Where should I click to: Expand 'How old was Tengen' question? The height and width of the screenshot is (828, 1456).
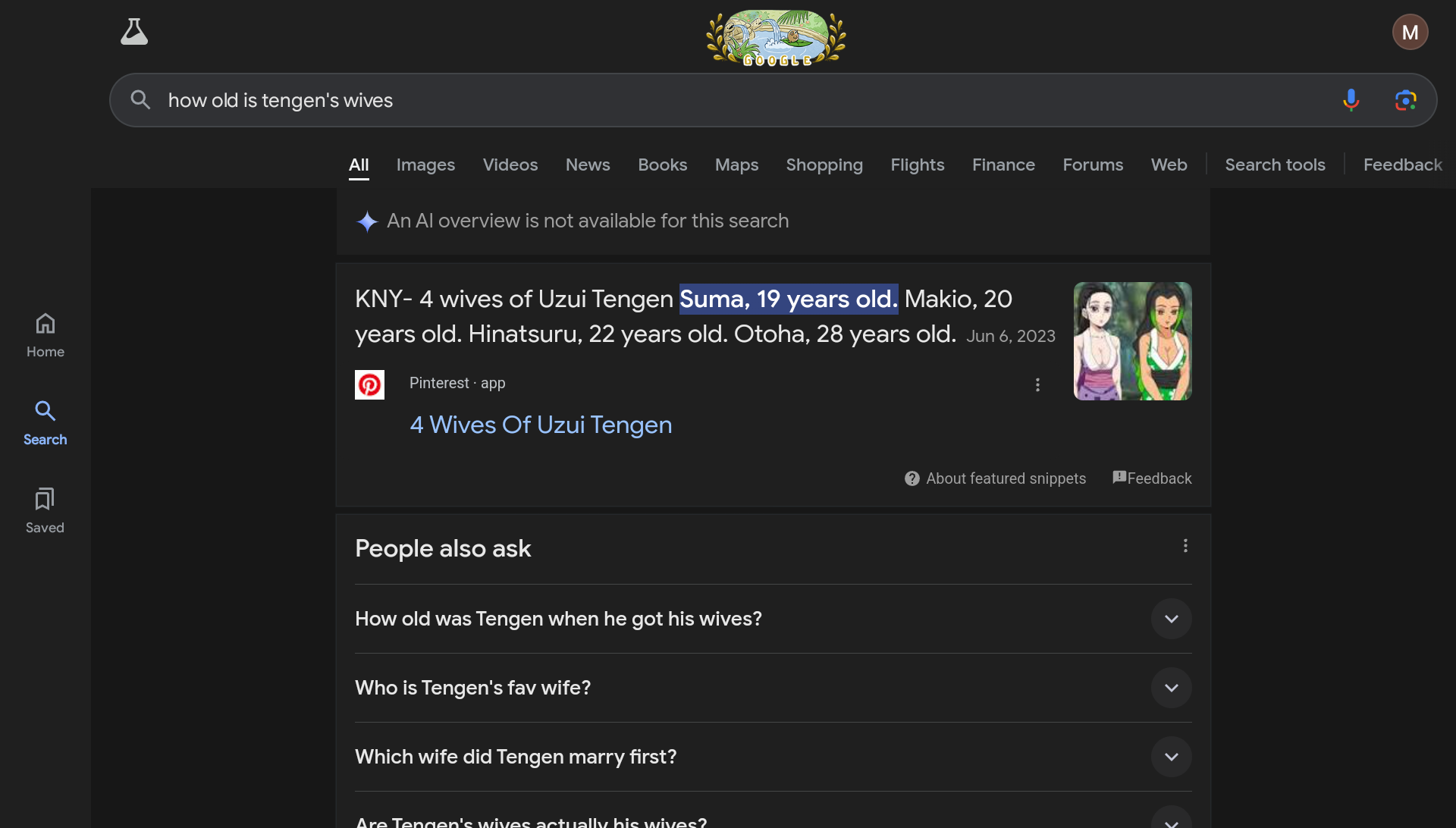tap(1171, 619)
